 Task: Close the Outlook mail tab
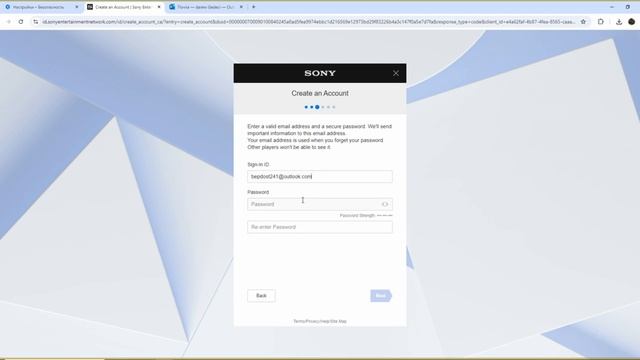pyautogui.click(x=241, y=7)
